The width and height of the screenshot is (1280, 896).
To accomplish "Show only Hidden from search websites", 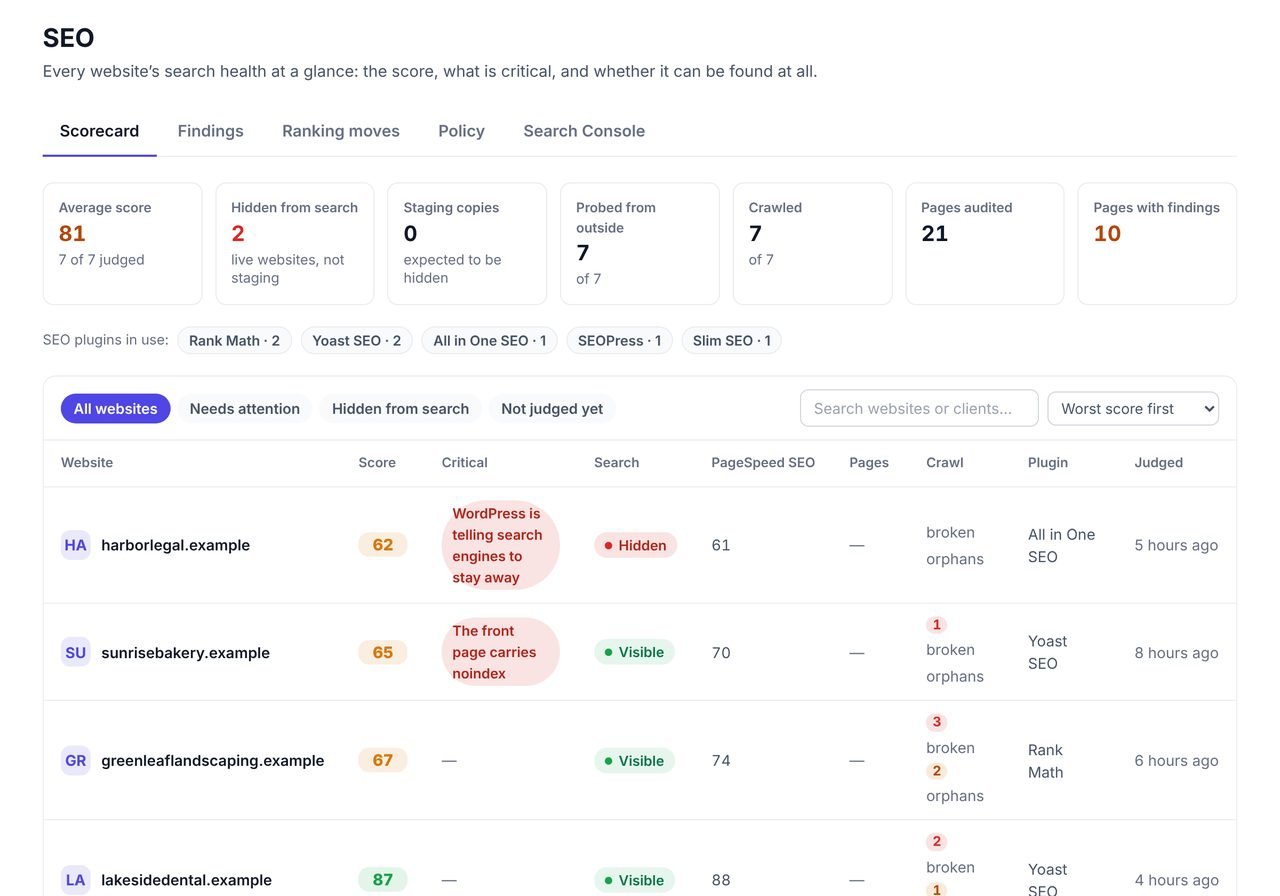I will 400,408.
